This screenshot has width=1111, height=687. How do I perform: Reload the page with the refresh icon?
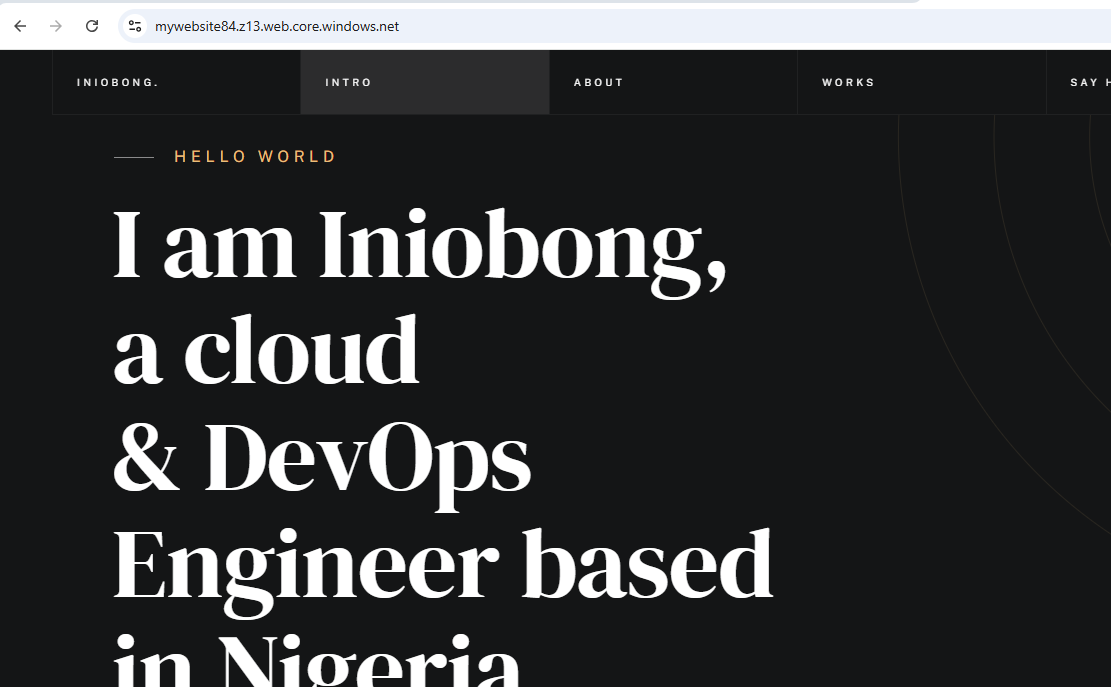click(92, 26)
